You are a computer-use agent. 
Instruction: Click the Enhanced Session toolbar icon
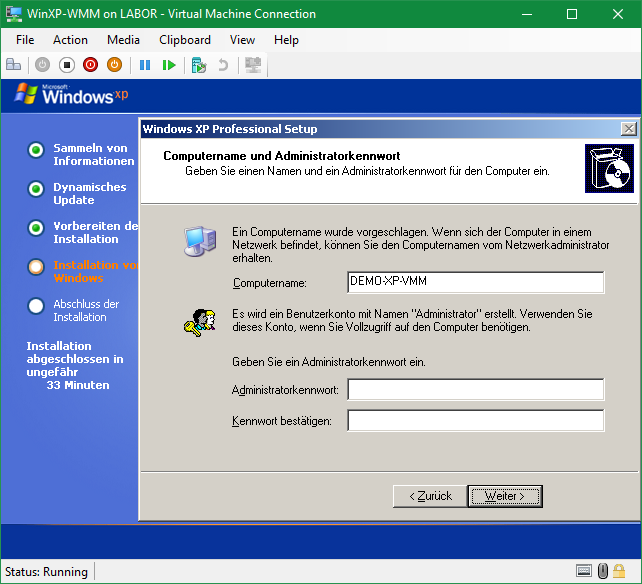253,65
